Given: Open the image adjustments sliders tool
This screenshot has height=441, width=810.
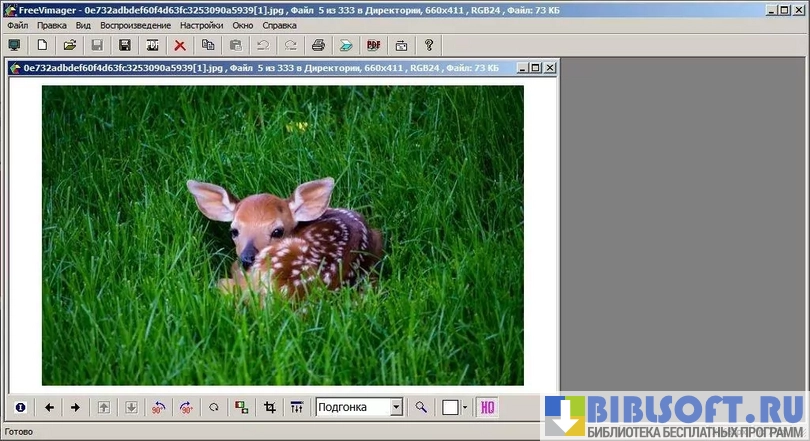Looking at the screenshot, I should [297, 407].
